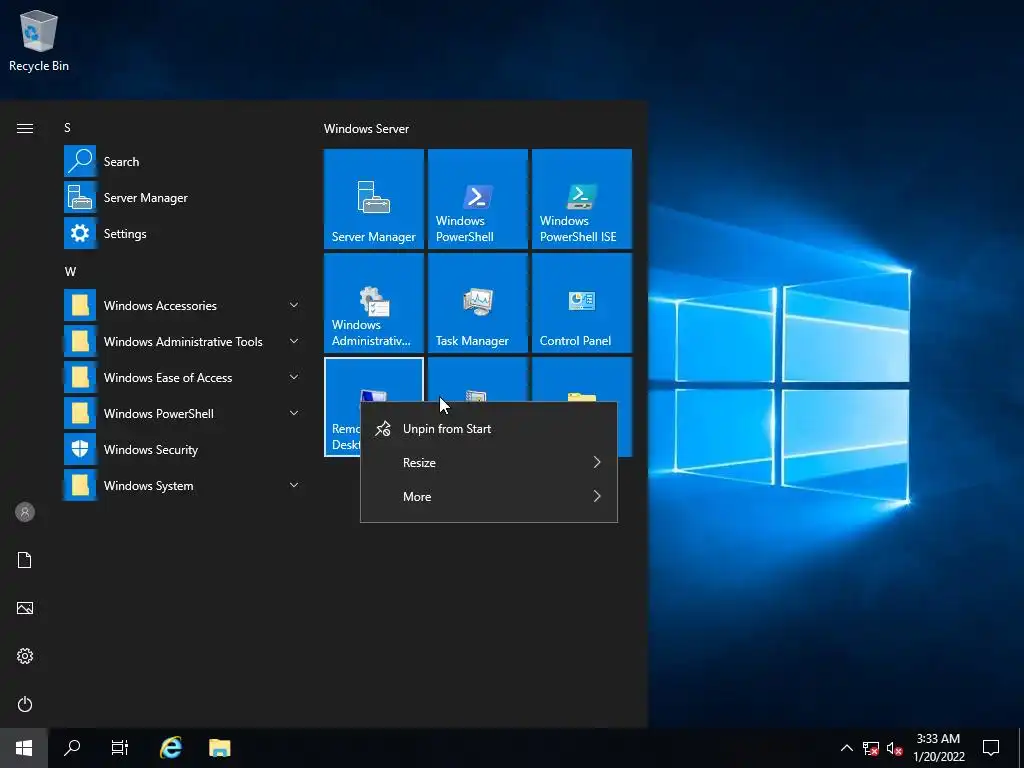Image resolution: width=1024 pixels, height=768 pixels.
Task: Click the Windows Server group title
Action: (366, 129)
